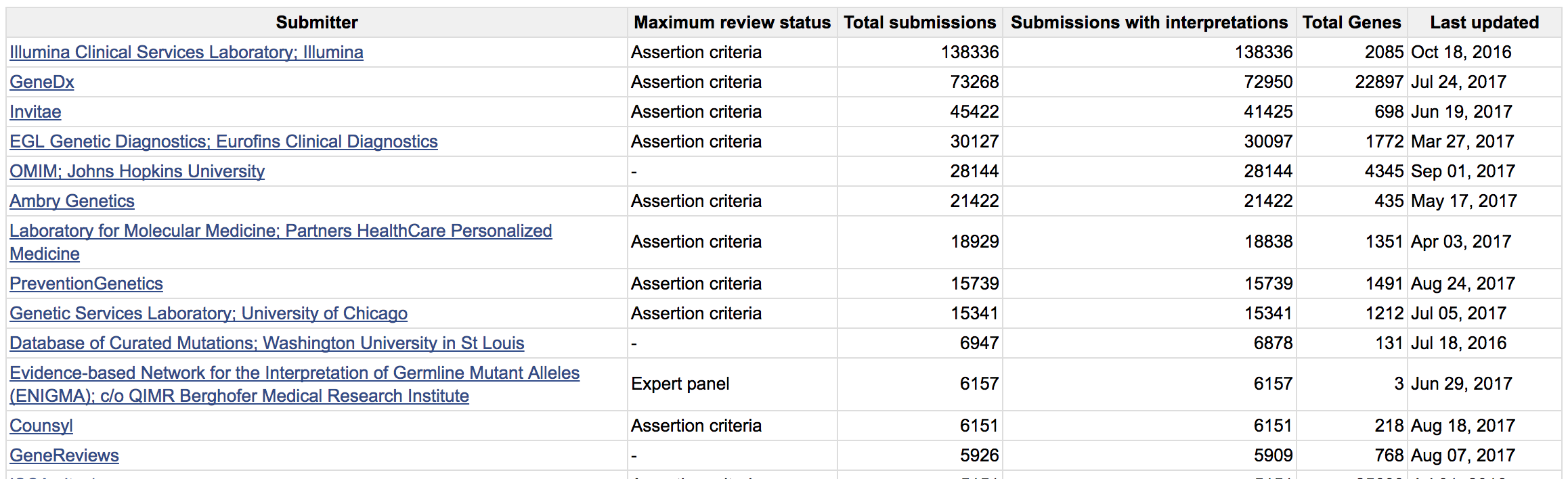Image resolution: width=1568 pixels, height=479 pixels.
Task: Open EGL Genetic Diagnostics submitter link
Action: coord(223,141)
